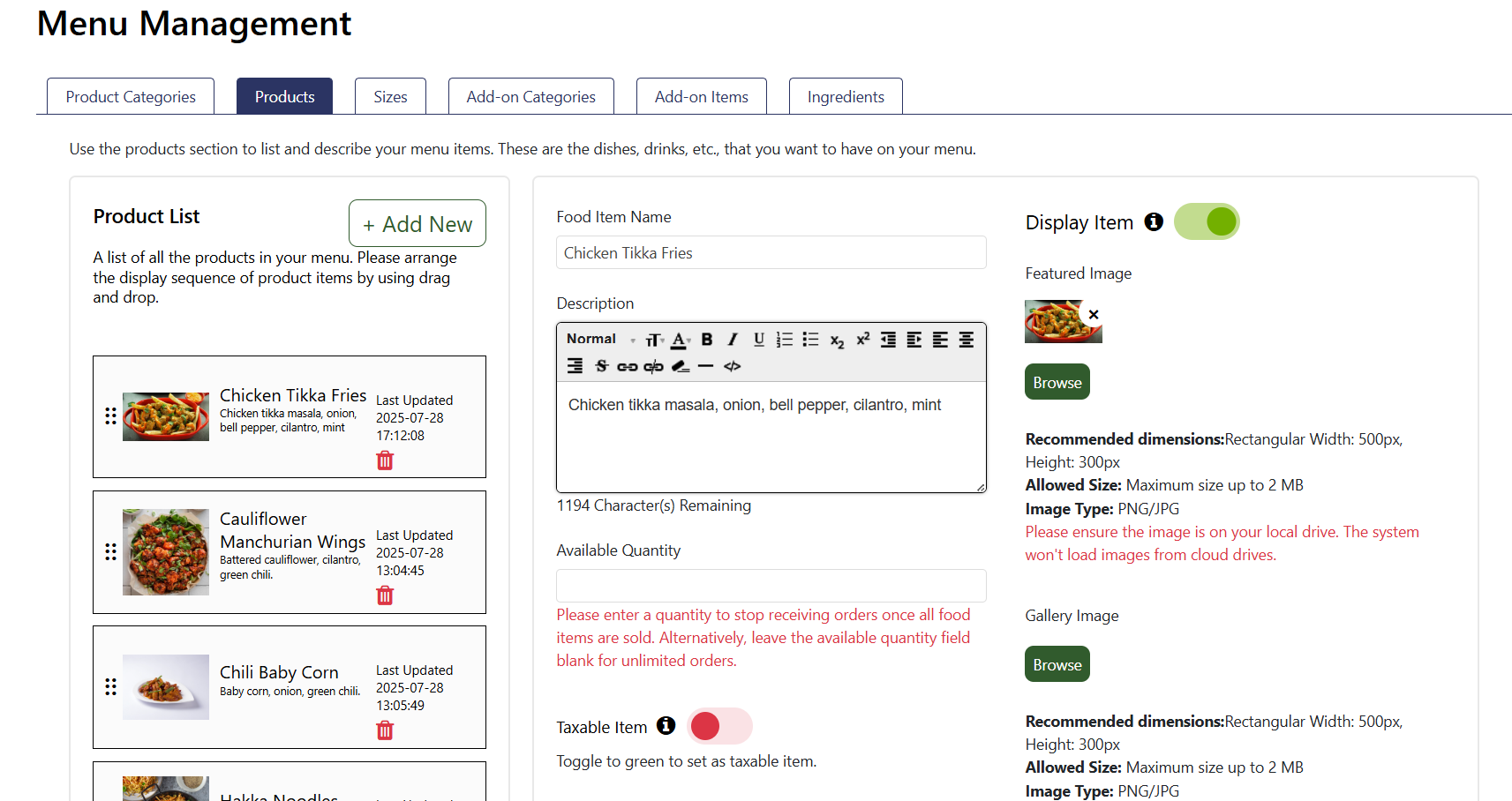Viewport: 1512px width, 801px height.
Task: Delete Chicken Tikka Fries with trash icon
Action: (385, 460)
